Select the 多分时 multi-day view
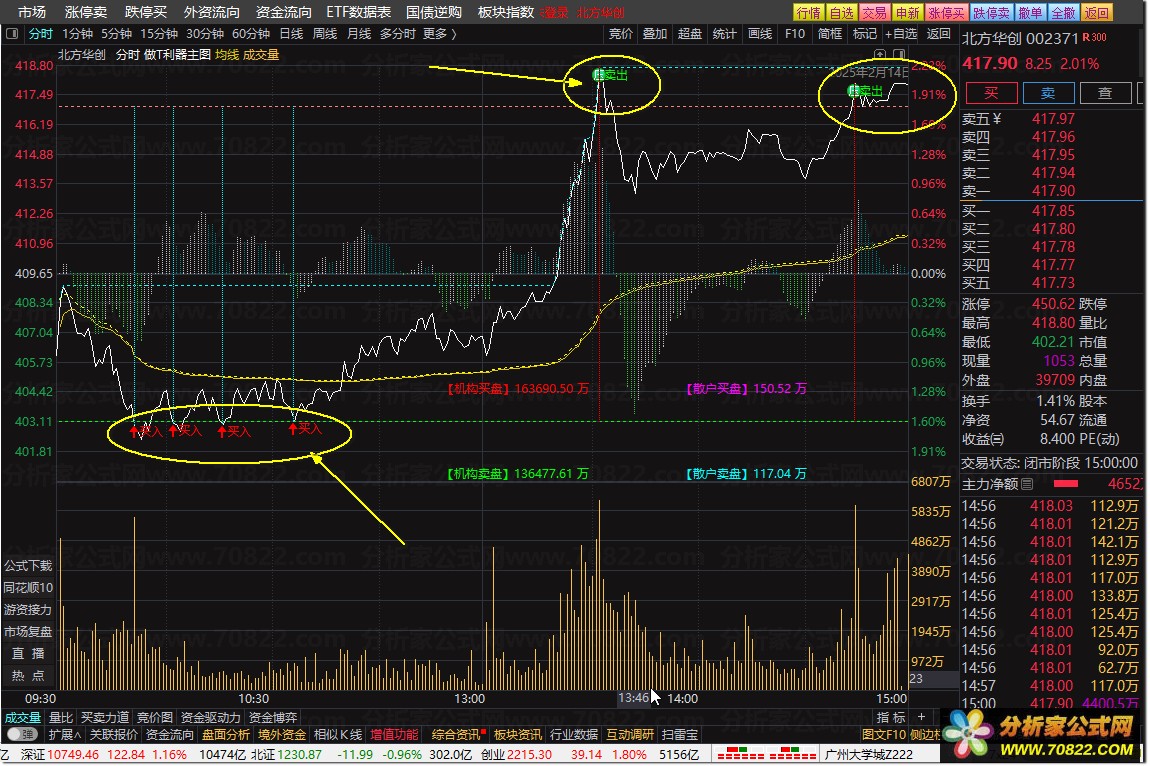The width and height of the screenshot is (1150, 766). click(397, 34)
